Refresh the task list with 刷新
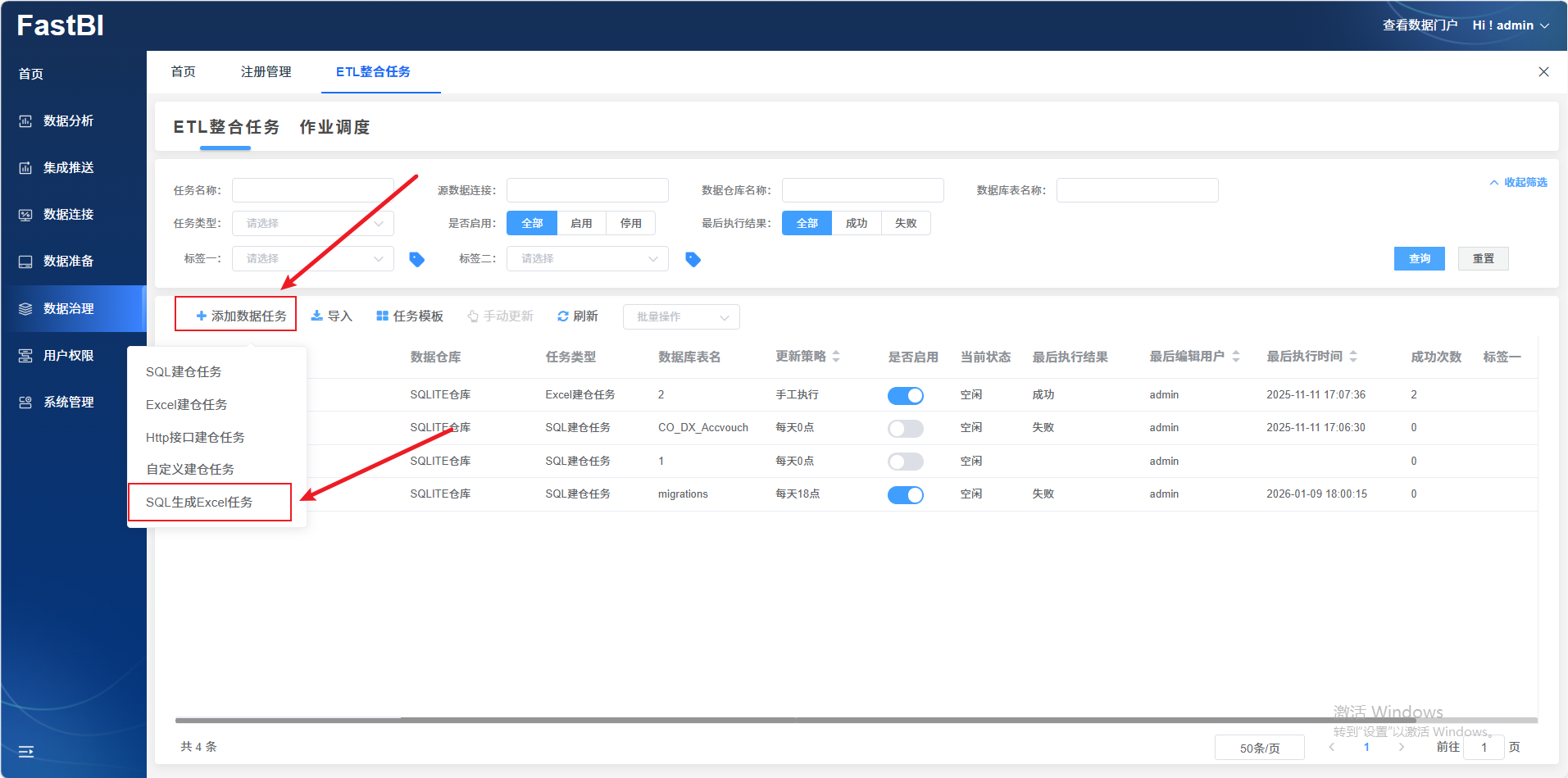 (x=578, y=316)
